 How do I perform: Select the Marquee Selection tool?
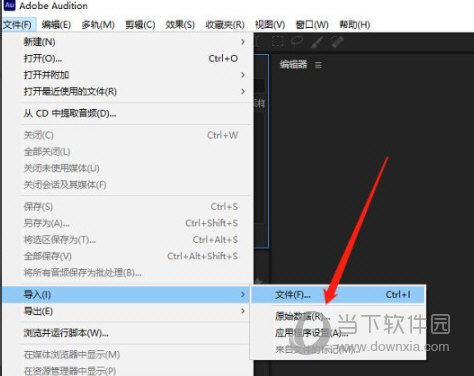[x=278, y=41]
